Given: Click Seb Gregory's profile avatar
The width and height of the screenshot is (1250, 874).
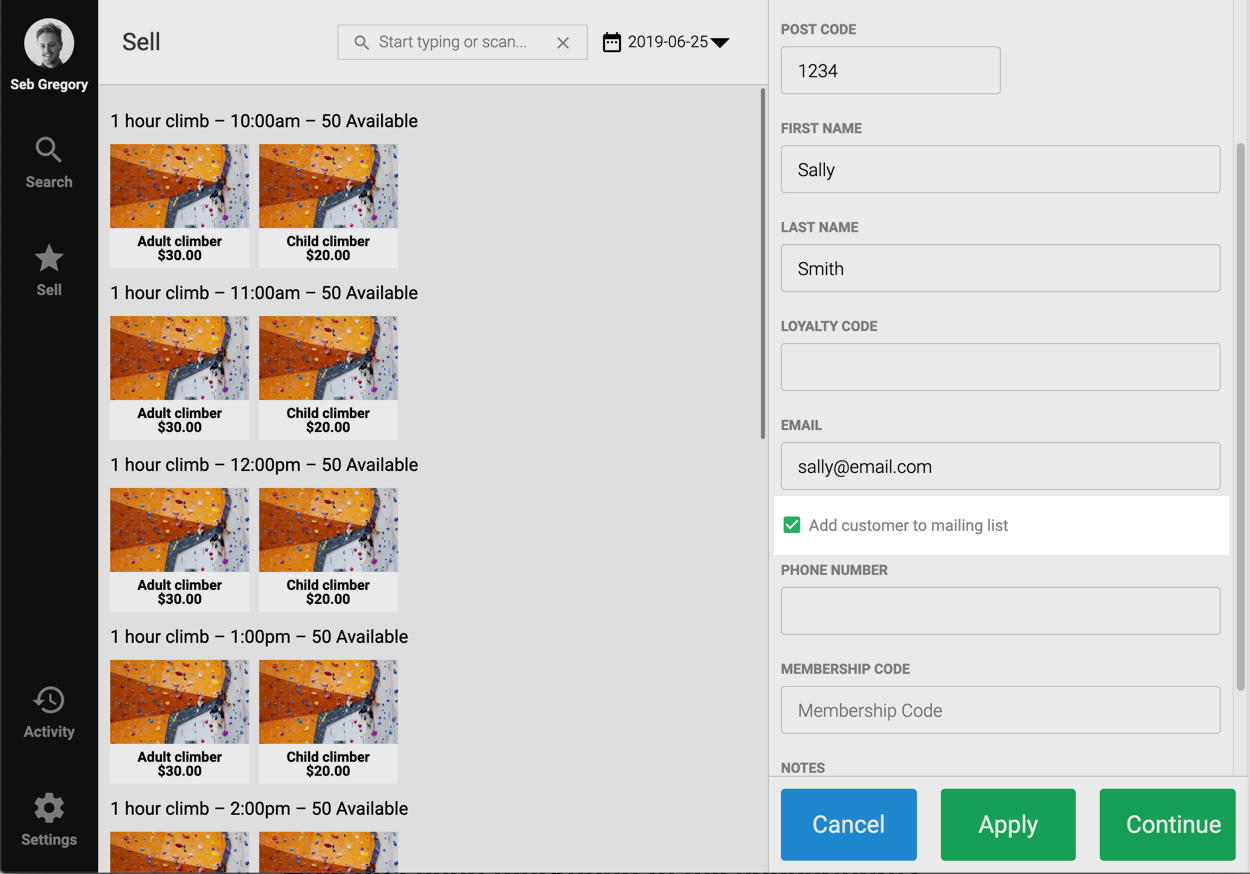Looking at the screenshot, I should [49, 43].
